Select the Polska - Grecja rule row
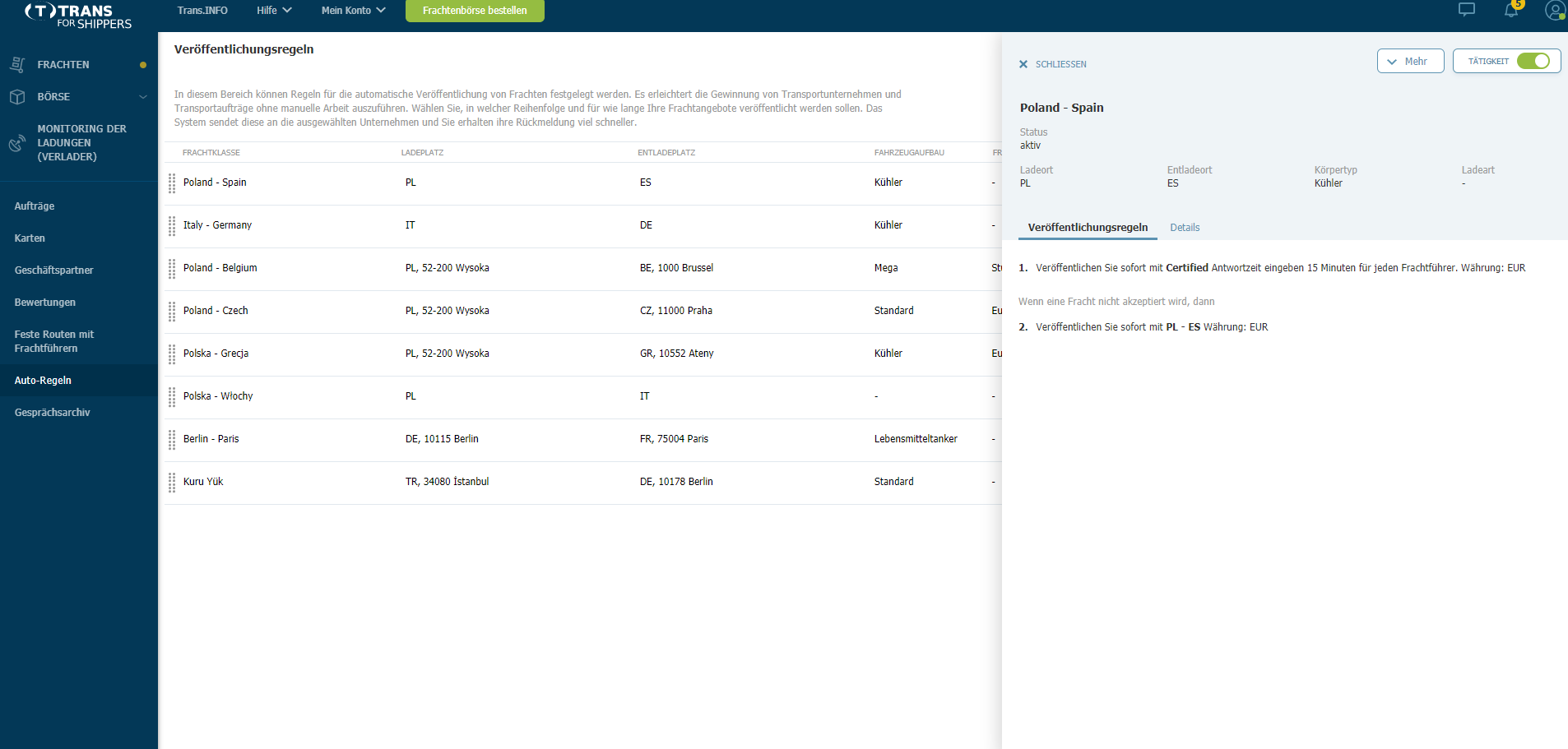This screenshot has height=749, width=1568. 582,354
